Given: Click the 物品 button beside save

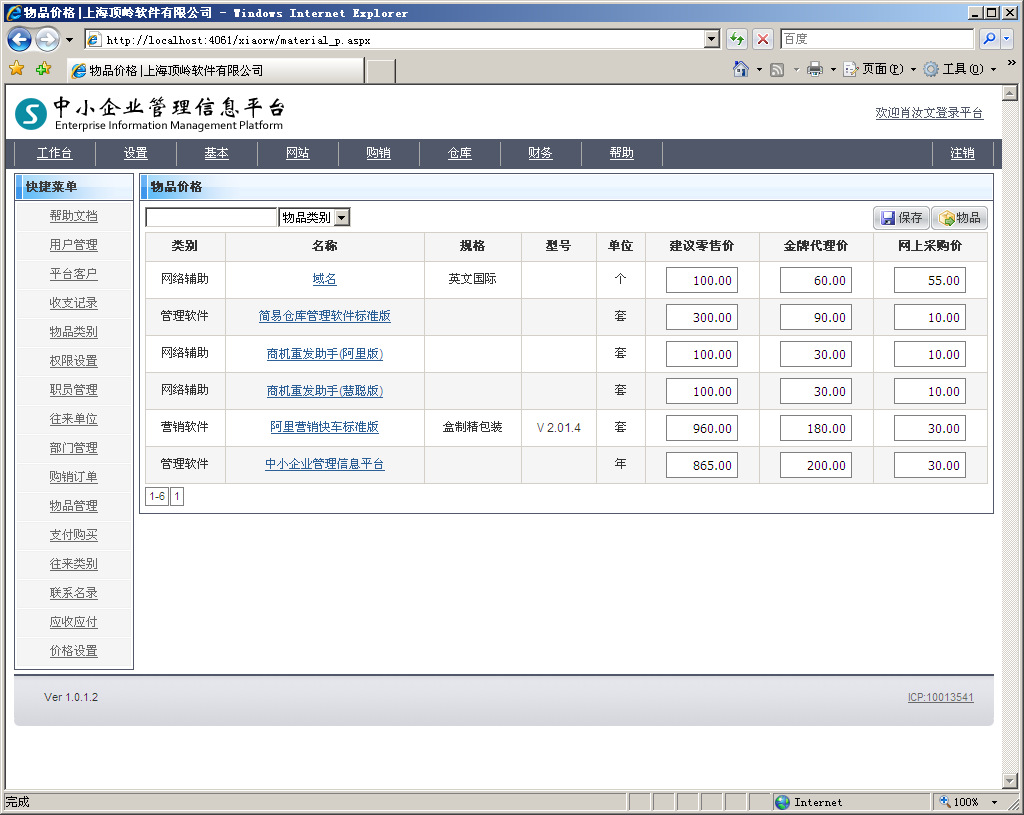Looking at the screenshot, I should (959, 218).
